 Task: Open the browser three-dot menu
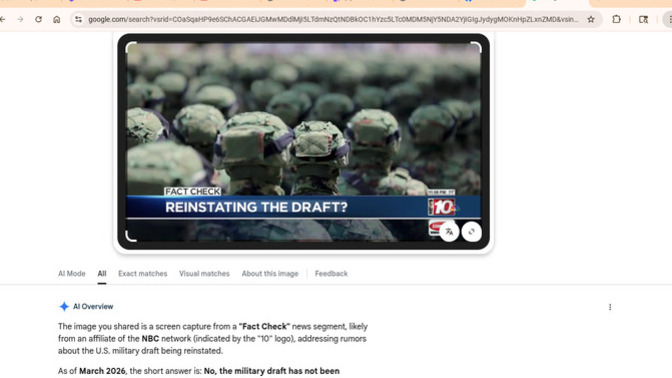pos(669,19)
